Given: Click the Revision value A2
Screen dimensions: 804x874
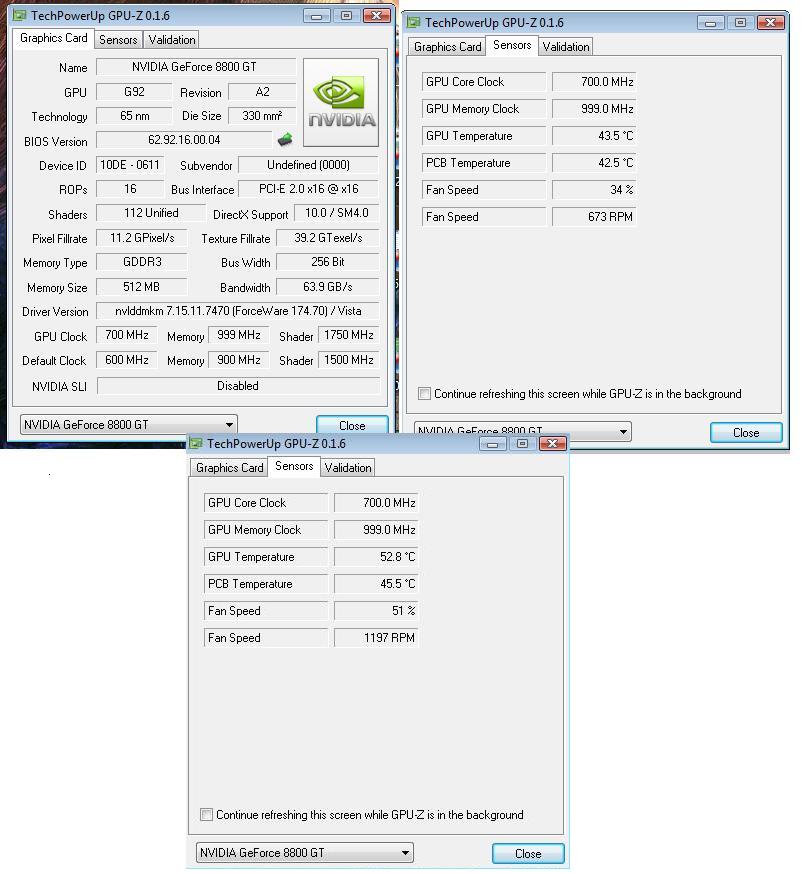Looking at the screenshot, I should click(x=262, y=91).
